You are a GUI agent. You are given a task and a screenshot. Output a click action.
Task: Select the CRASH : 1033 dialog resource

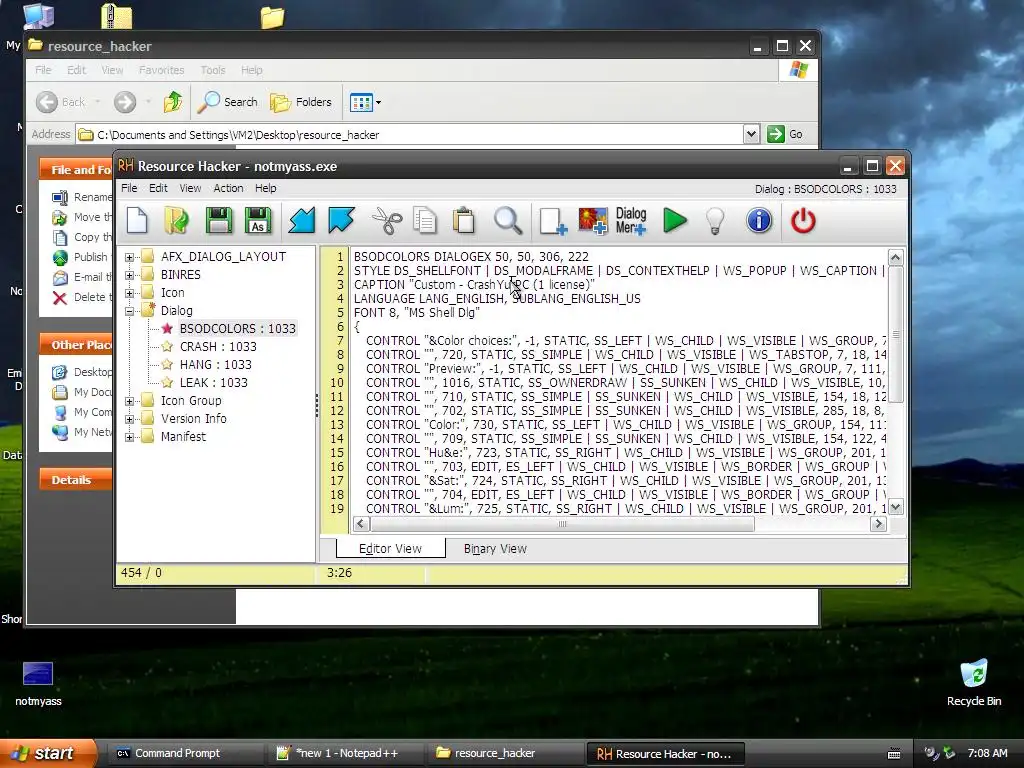(218, 347)
